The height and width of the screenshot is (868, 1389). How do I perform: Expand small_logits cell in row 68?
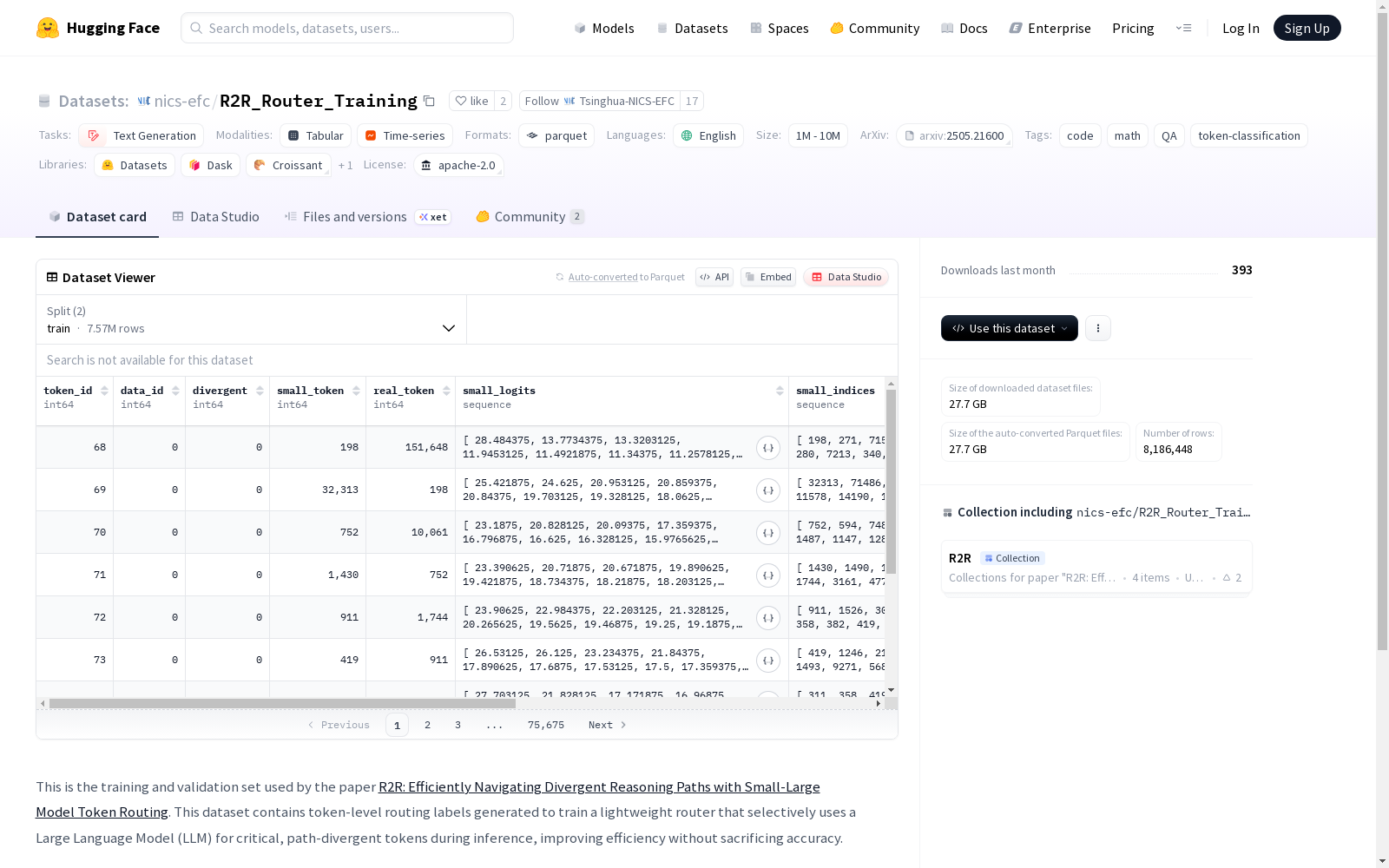click(768, 448)
